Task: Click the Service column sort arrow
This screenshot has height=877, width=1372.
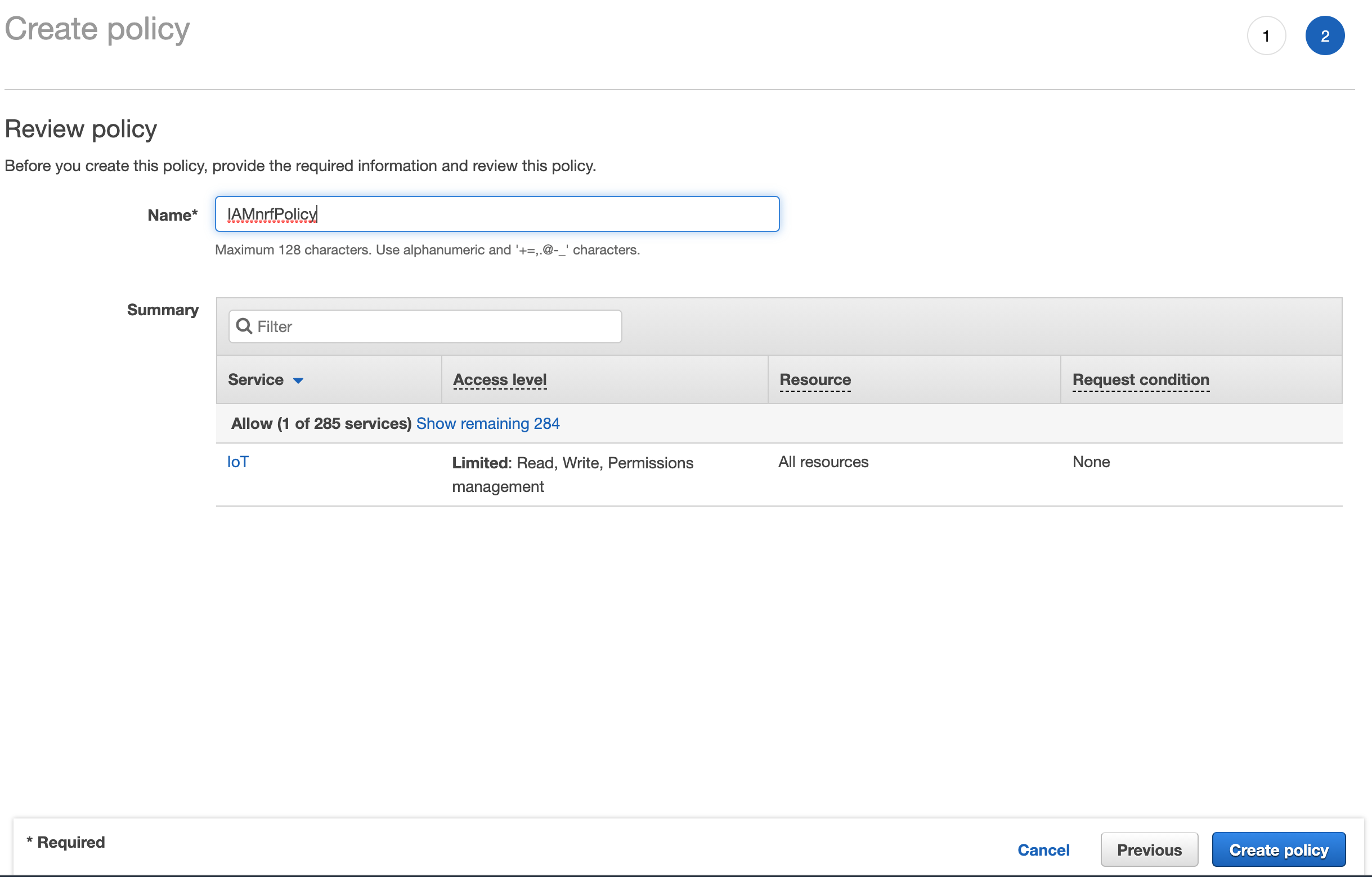Action: click(298, 380)
